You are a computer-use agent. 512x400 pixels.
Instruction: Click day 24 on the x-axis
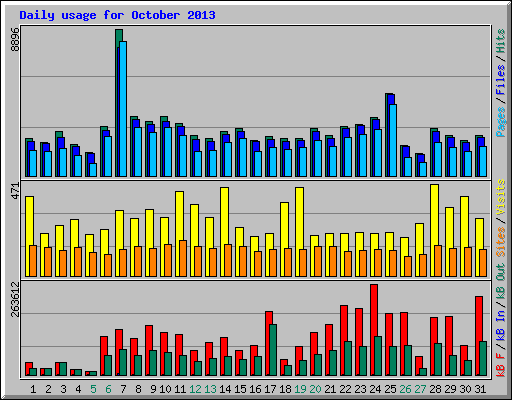tap(375, 389)
